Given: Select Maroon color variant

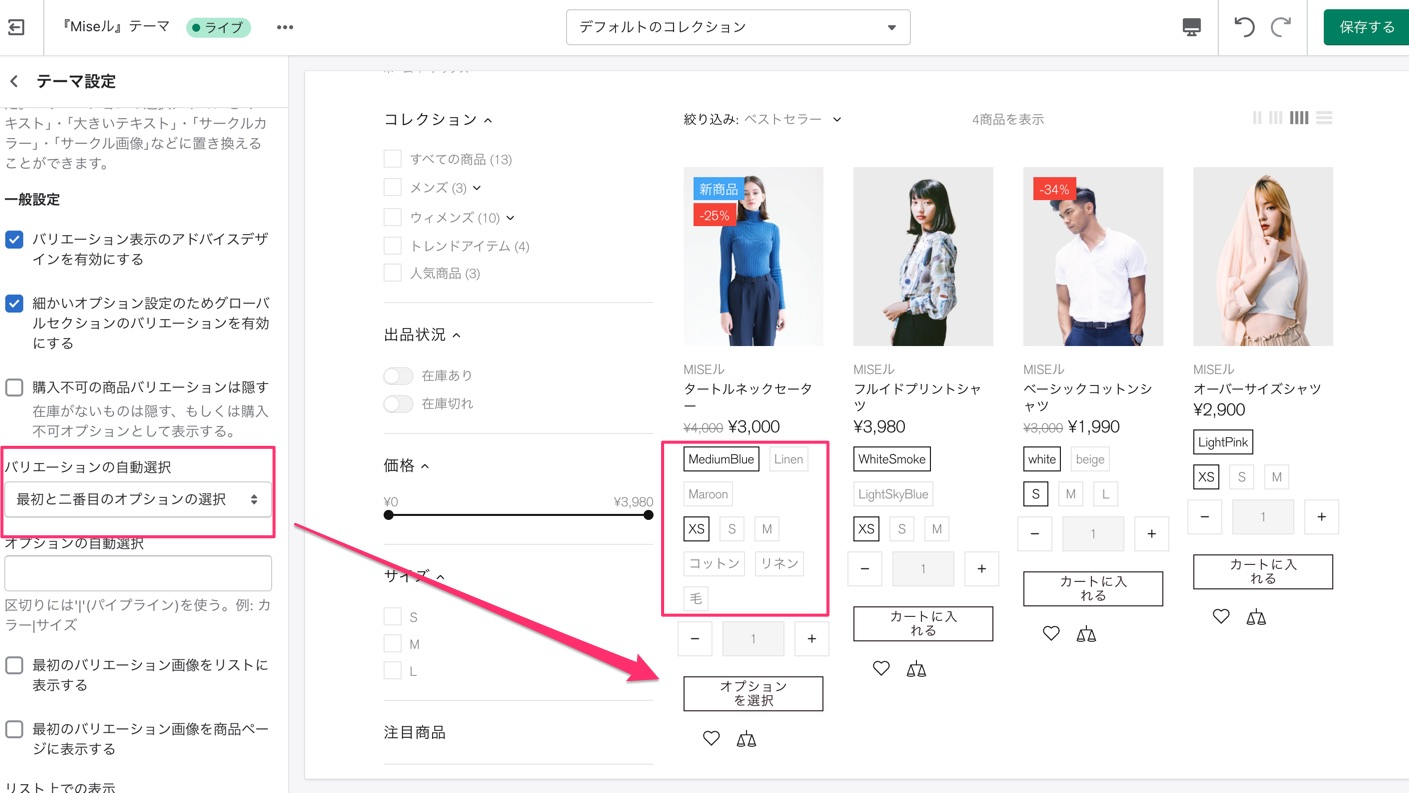Looking at the screenshot, I should click(708, 494).
